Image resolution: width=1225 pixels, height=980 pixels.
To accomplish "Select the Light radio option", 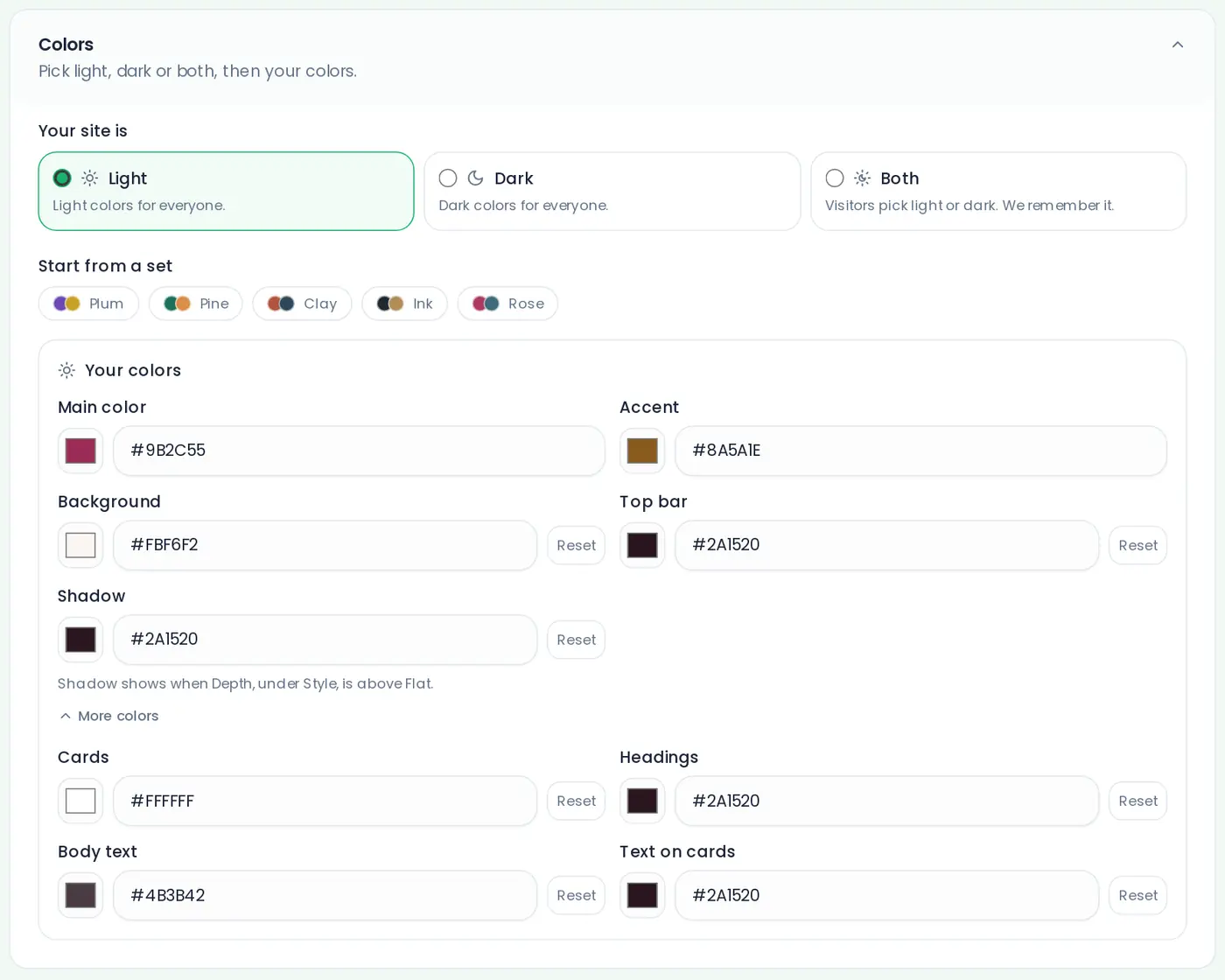I will point(226,191).
